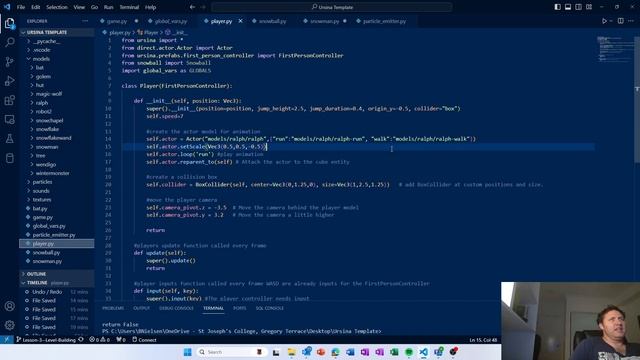Expand the golem folder
This screenshot has height=360, width=640.
pyautogui.click(x=57, y=76)
